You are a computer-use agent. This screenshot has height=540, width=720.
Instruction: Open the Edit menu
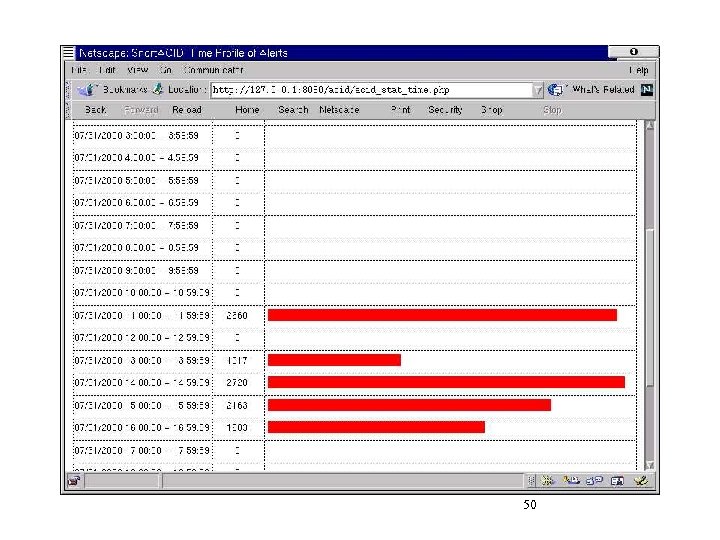click(x=107, y=70)
